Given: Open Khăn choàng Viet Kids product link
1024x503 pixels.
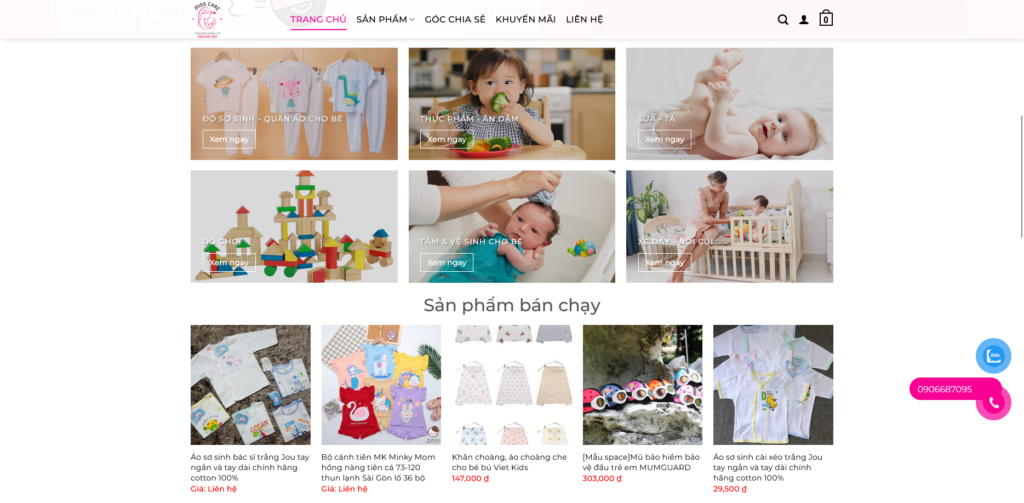Looking at the screenshot, I should [509, 462].
